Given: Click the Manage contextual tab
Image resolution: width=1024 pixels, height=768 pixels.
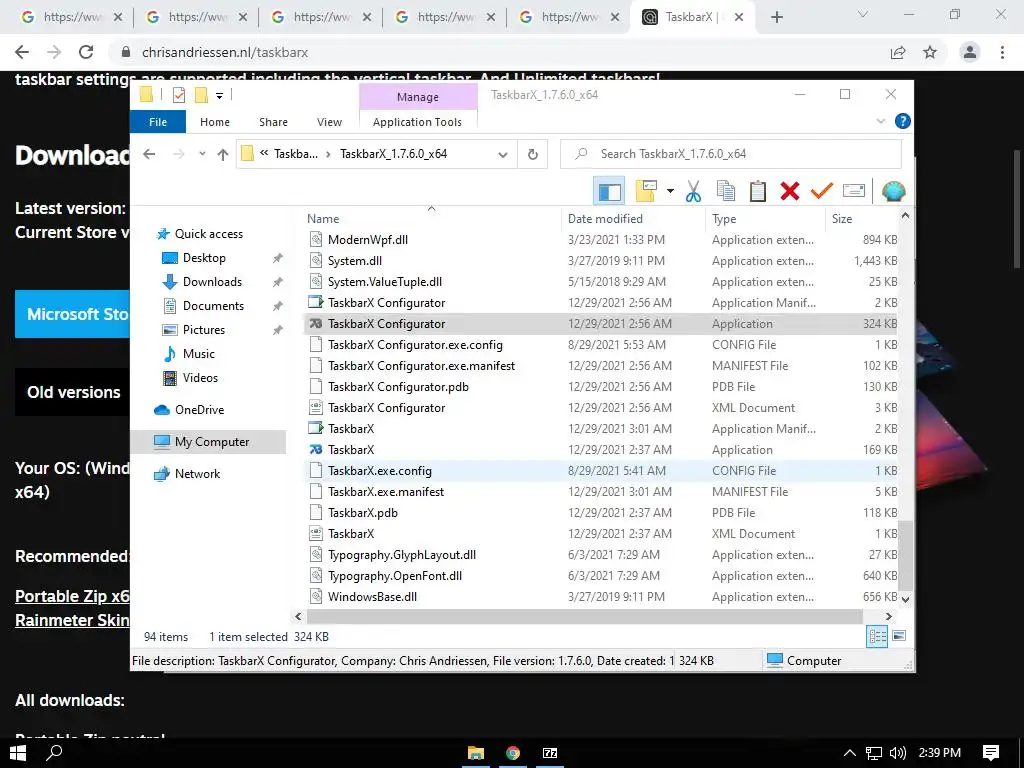Looking at the screenshot, I should pos(418,97).
